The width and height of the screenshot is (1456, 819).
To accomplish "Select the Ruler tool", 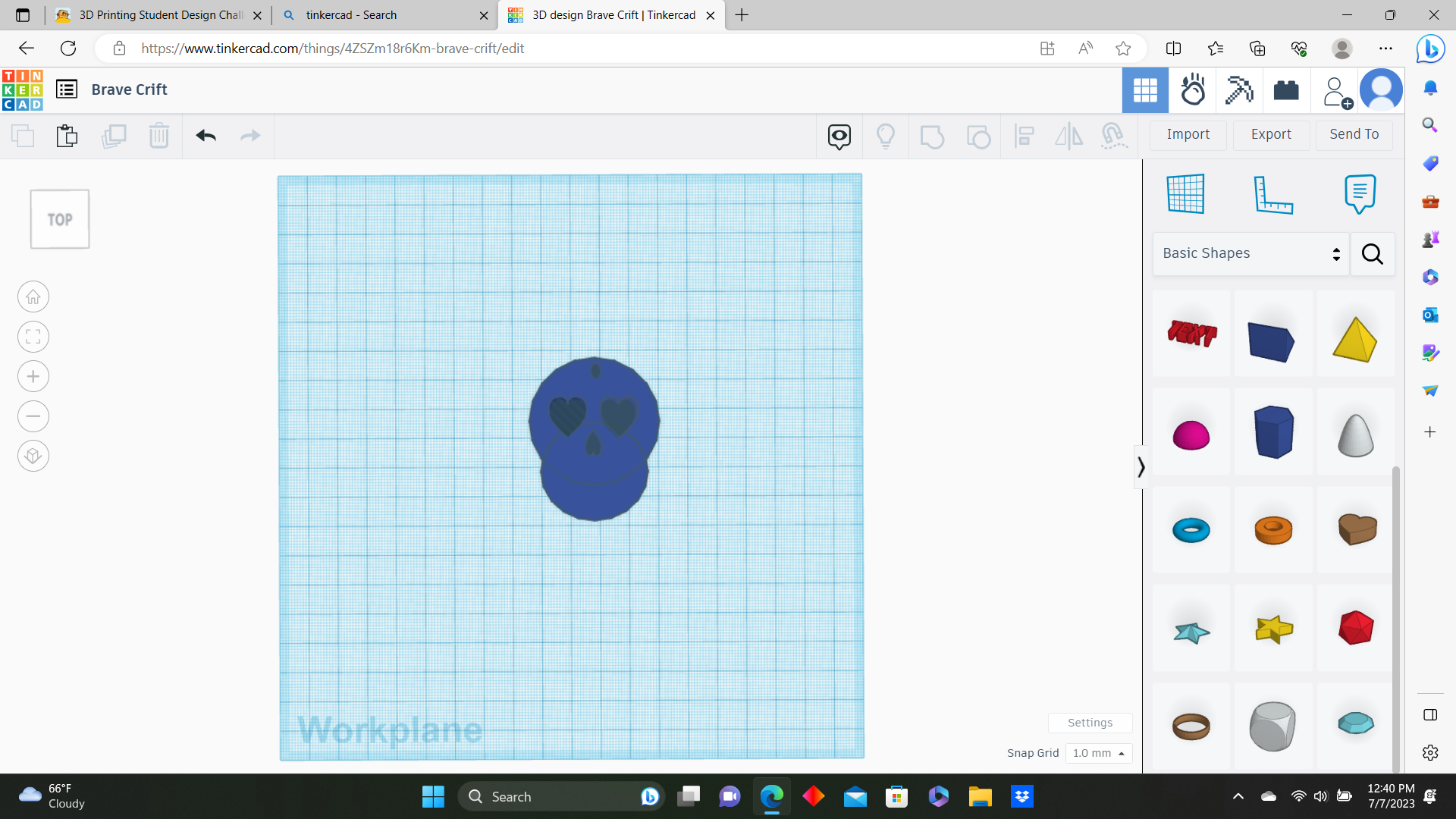I will [1272, 193].
